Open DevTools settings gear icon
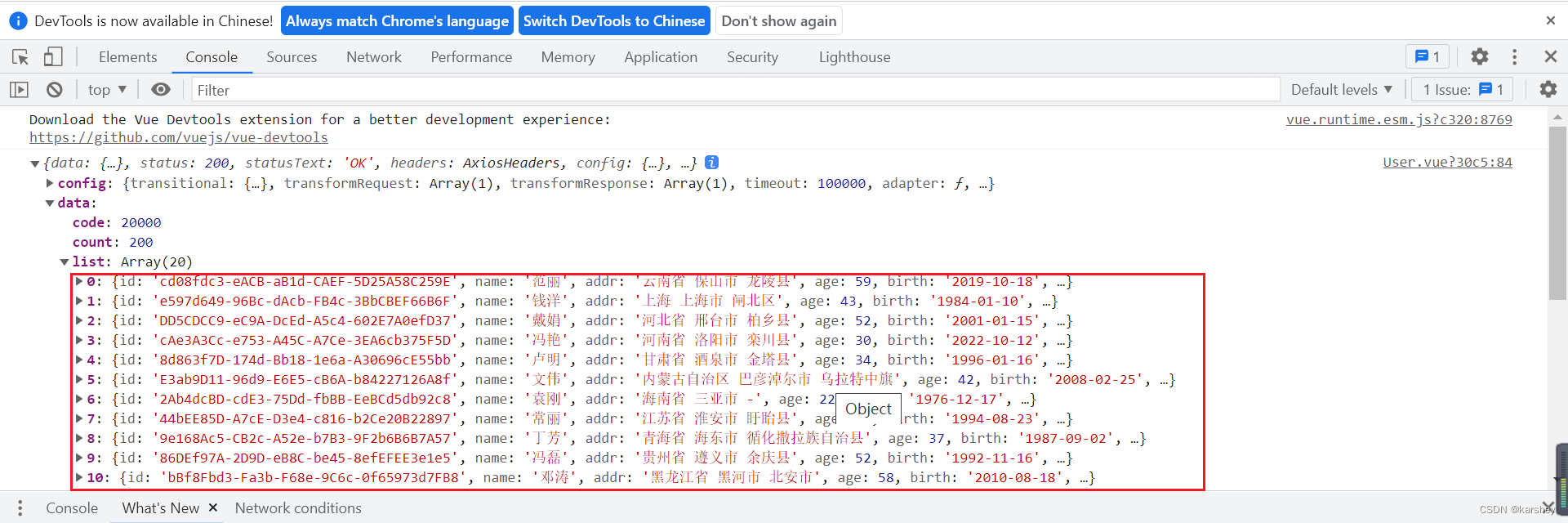 coord(1479,56)
